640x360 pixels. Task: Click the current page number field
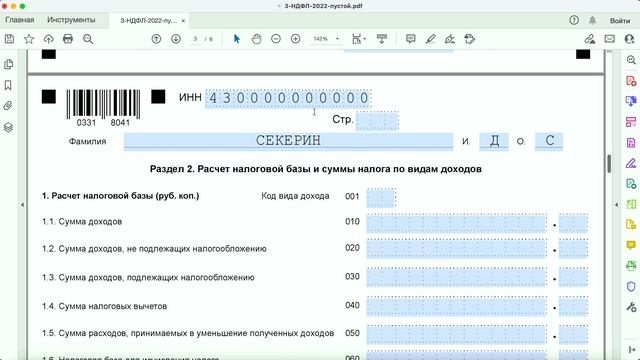click(x=196, y=39)
